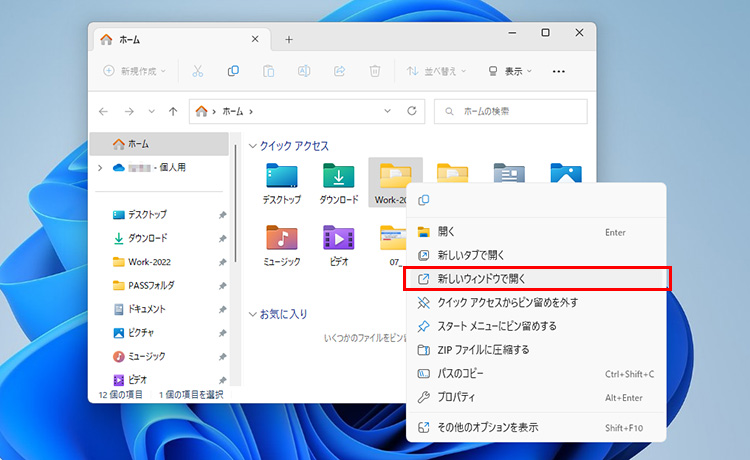Open デスクトップ folder icon in Quick access

(282, 176)
